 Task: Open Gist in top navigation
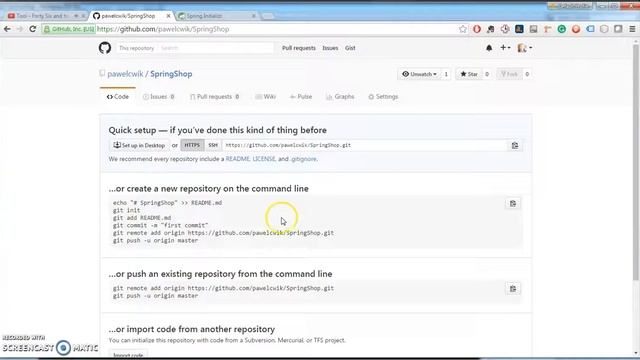[x=350, y=48]
